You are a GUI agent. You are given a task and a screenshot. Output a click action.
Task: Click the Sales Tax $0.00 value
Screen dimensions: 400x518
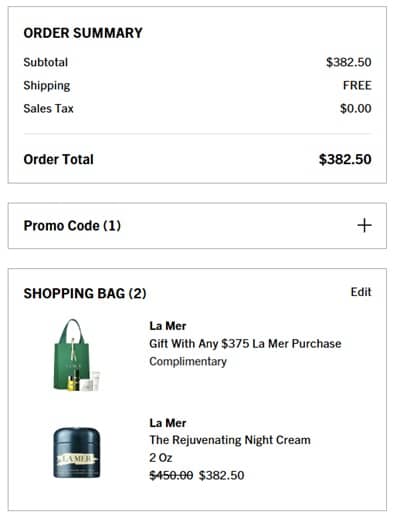click(x=356, y=108)
